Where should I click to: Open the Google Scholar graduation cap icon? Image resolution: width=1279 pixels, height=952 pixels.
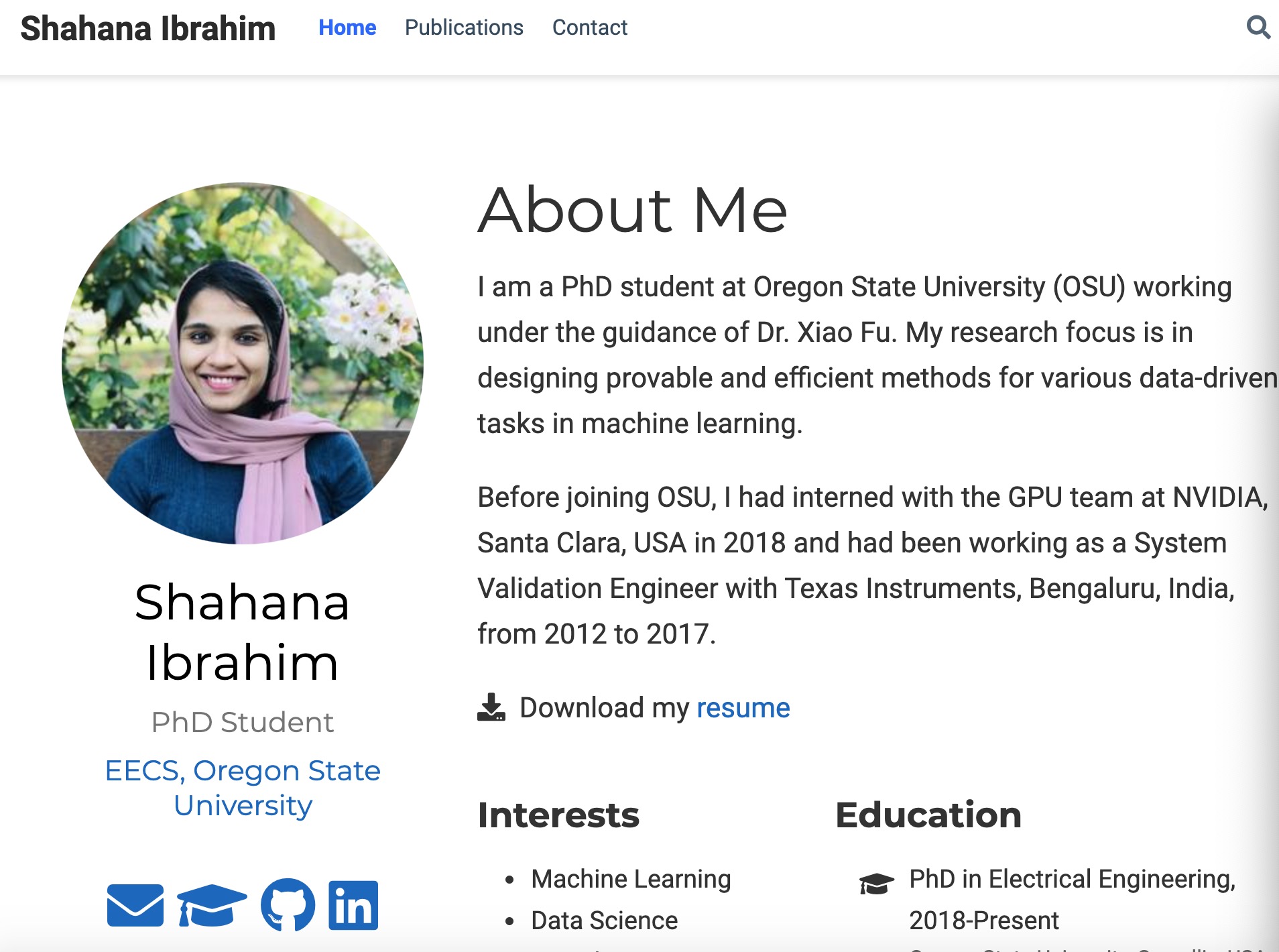[x=212, y=905]
